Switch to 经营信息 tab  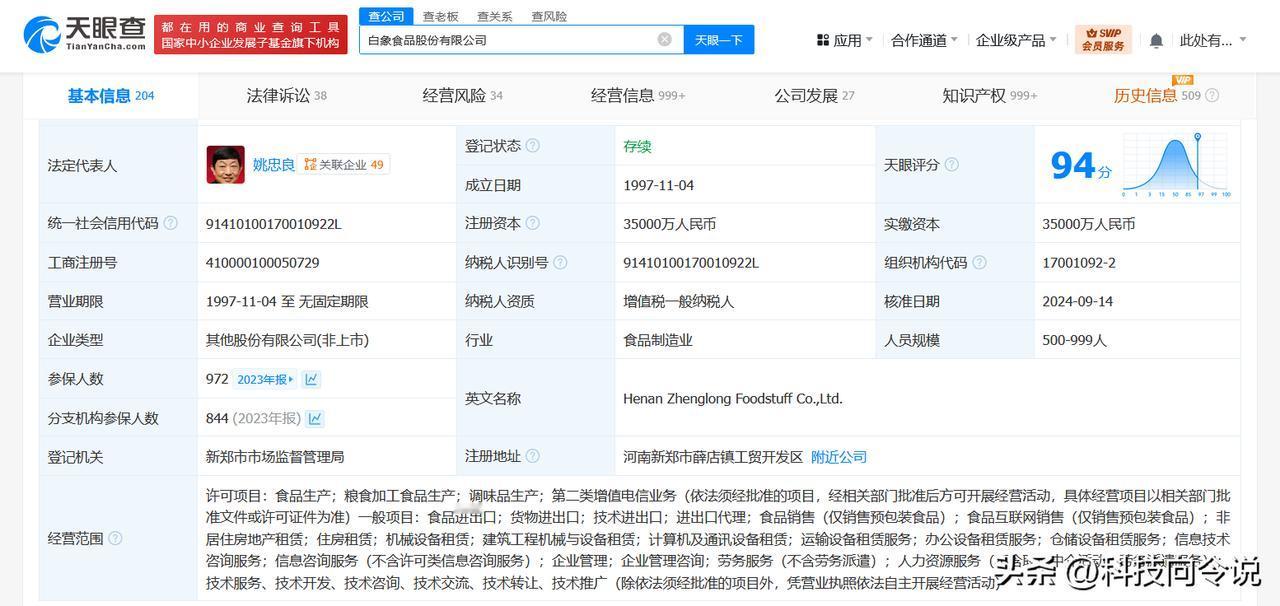pos(638,96)
